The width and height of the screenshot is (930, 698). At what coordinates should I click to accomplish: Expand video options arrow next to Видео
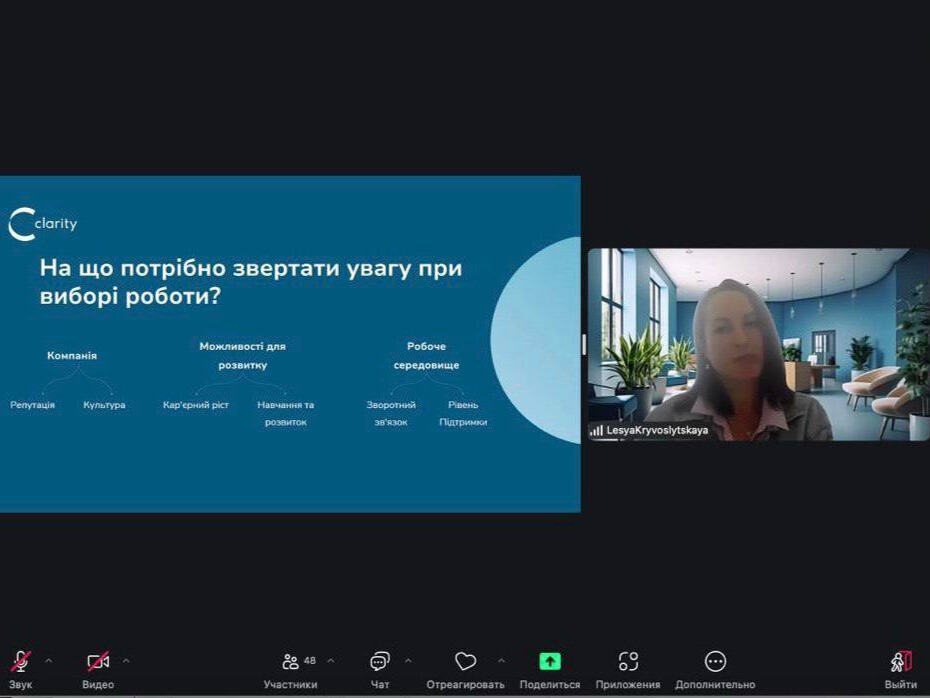click(126, 660)
